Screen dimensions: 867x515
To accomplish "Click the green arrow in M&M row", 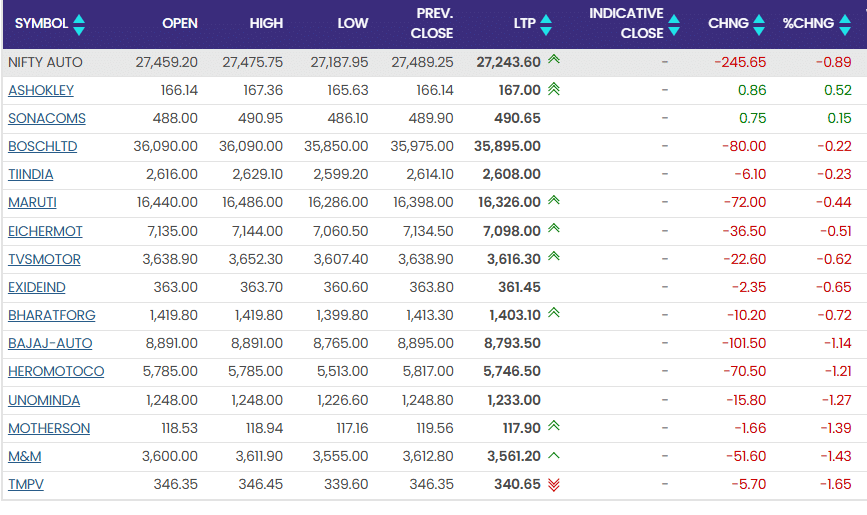I will pos(553,456).
